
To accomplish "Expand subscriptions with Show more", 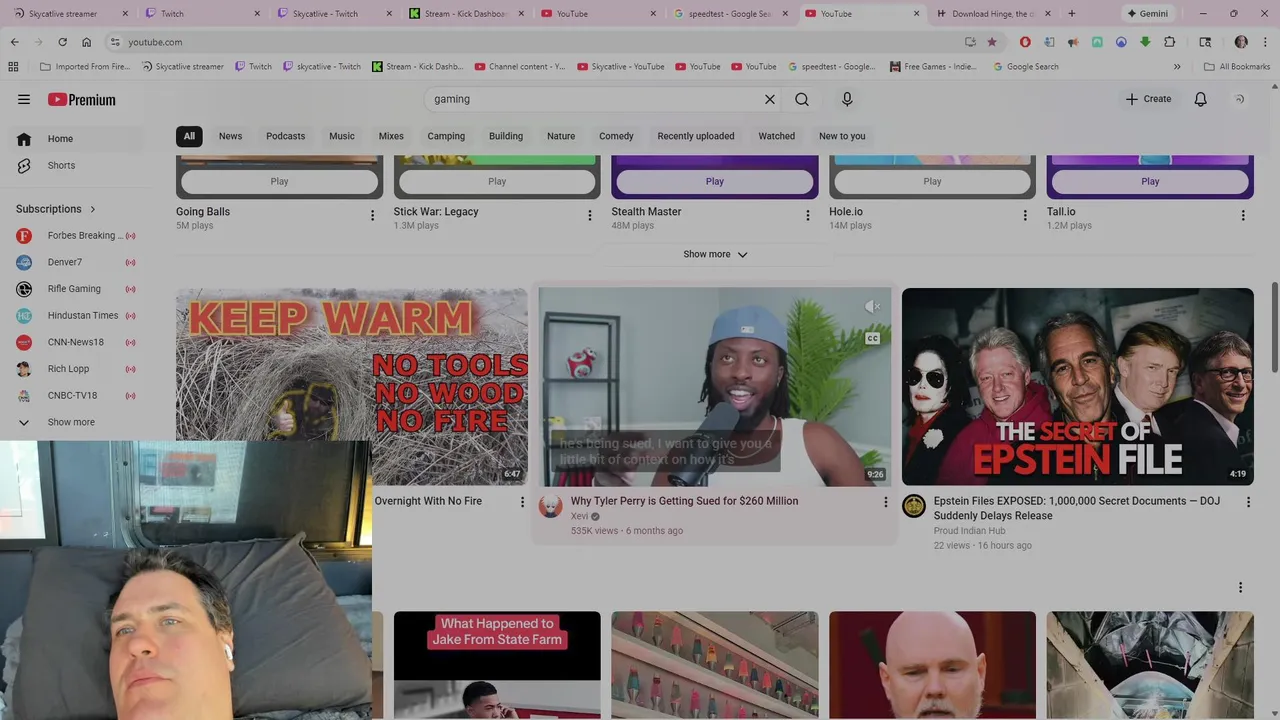I will 73,422.
